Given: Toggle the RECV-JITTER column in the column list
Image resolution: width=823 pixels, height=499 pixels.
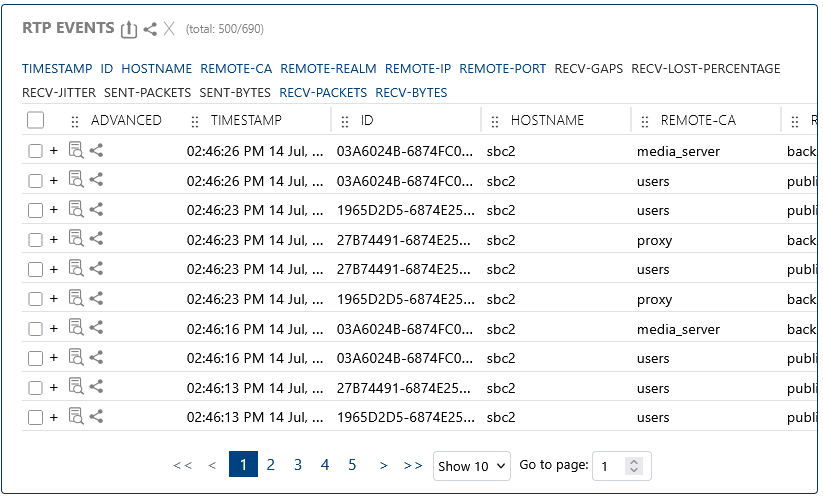Looking at the screenshot, I should [x=59, y=93].
